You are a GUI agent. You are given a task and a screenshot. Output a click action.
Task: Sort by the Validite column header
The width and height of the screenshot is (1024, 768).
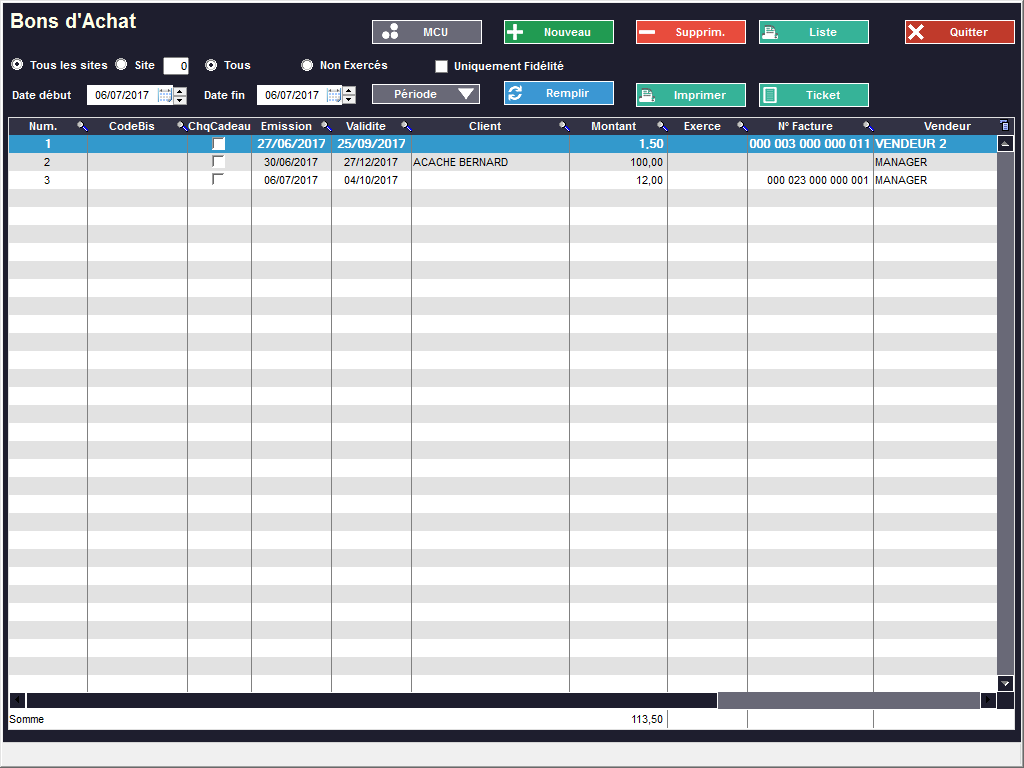365,127
